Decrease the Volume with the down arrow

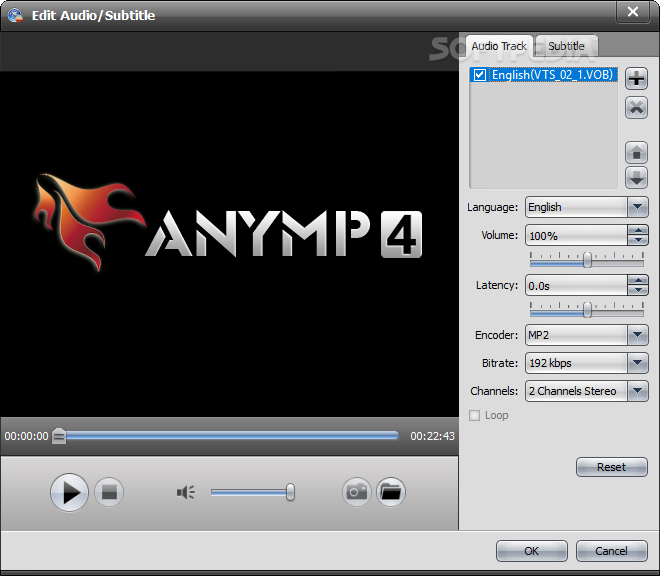638,240
